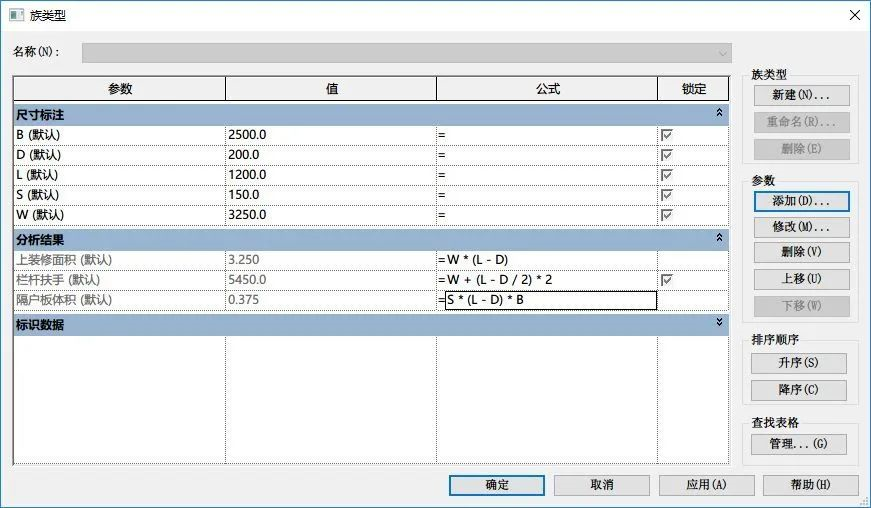This screenshot has height=508, width=871.
Task: Toggle lock checkbox for parameter L
Action: point(667,175)
